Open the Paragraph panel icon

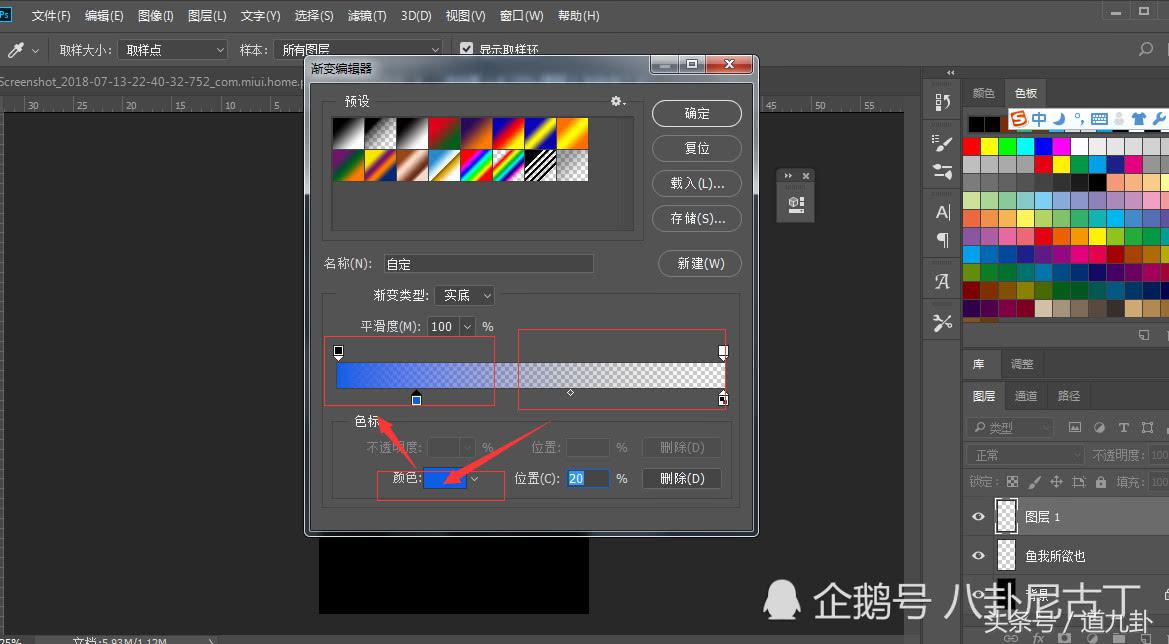coord(941,240)
